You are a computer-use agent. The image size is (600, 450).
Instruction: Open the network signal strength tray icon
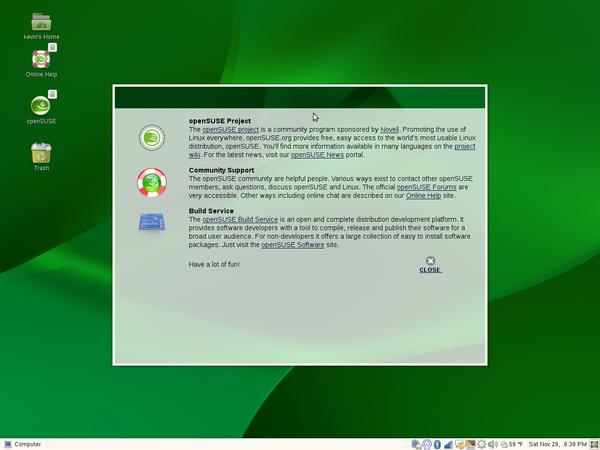pos(448,444)
